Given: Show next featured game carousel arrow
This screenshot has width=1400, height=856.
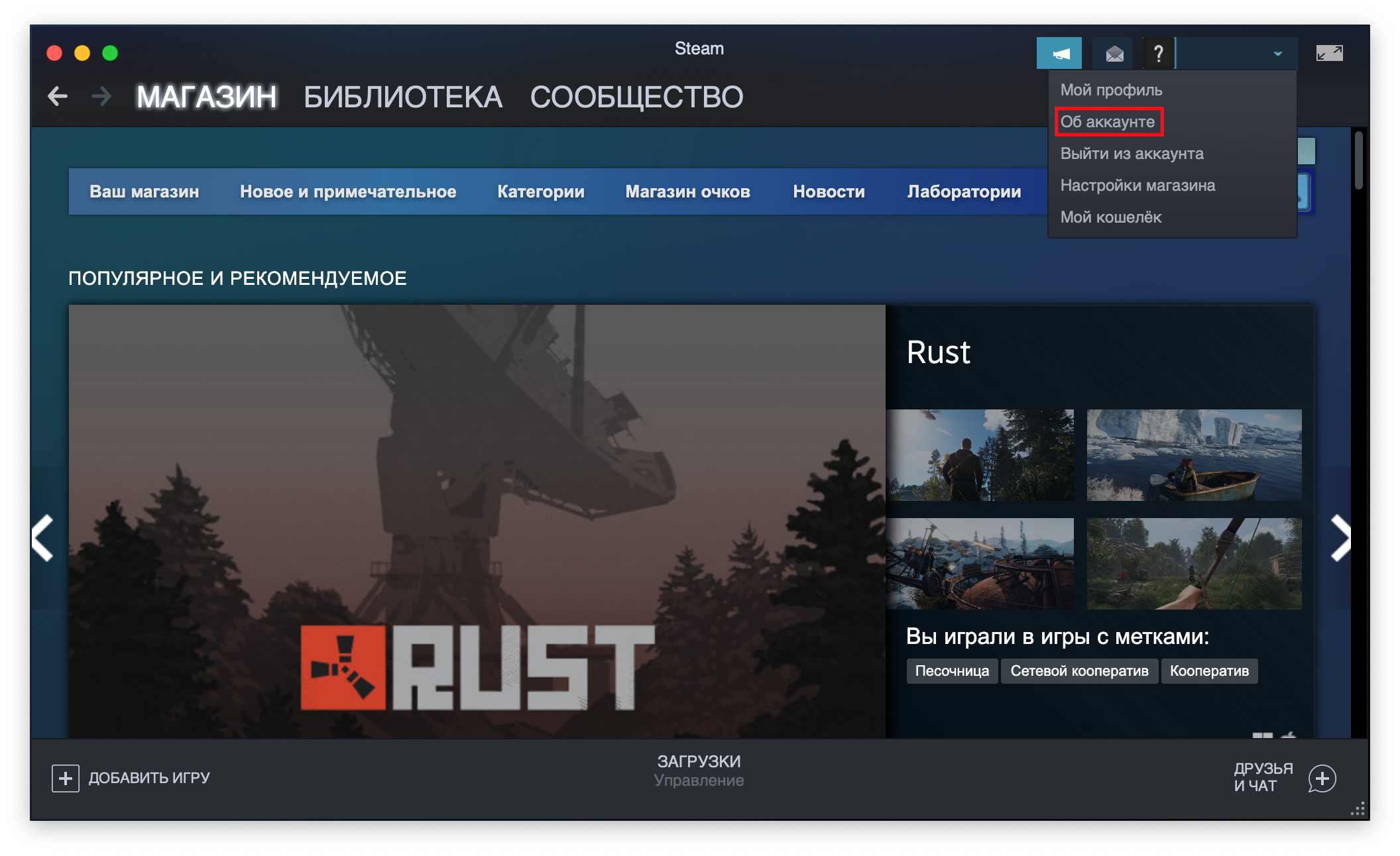Looking at the screenshot, I should (x=1340, y=538).
